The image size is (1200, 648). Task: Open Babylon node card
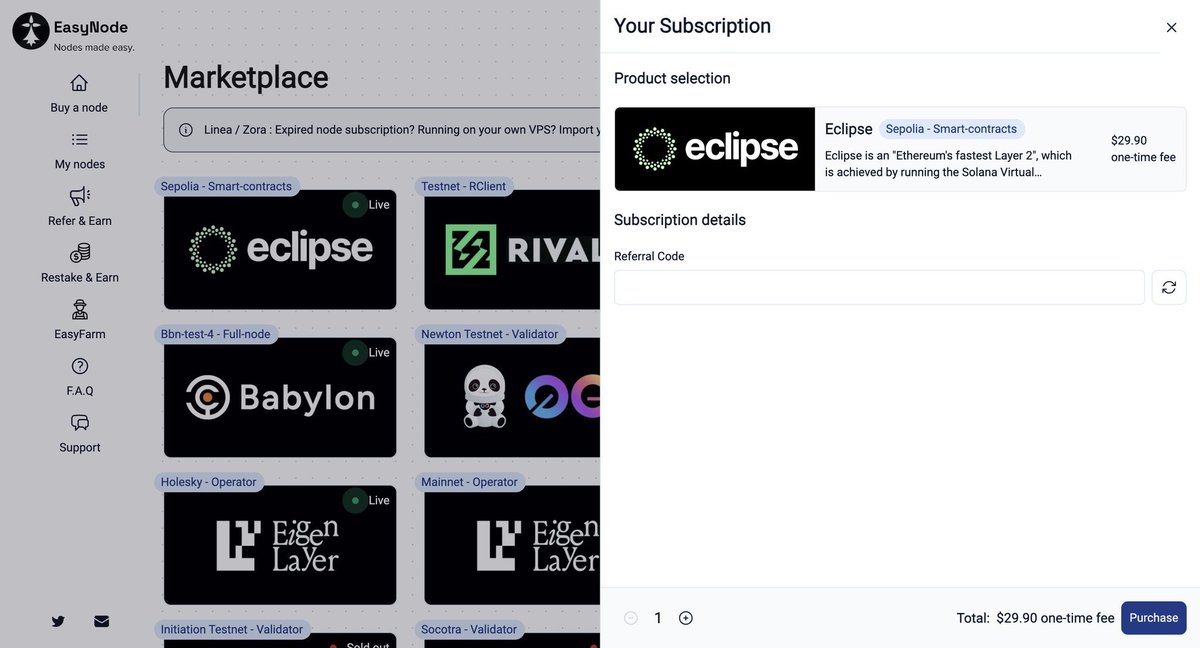click(280, 397)
